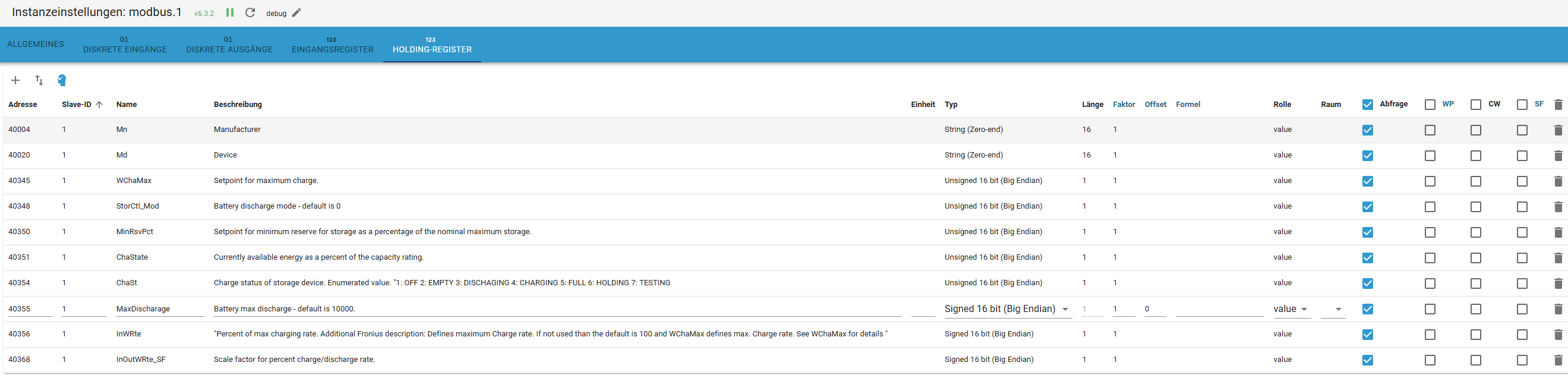This screenshot has height=378, width=1568.
Task: Delete the WChaMax register row
Action: click(1558, 181)
